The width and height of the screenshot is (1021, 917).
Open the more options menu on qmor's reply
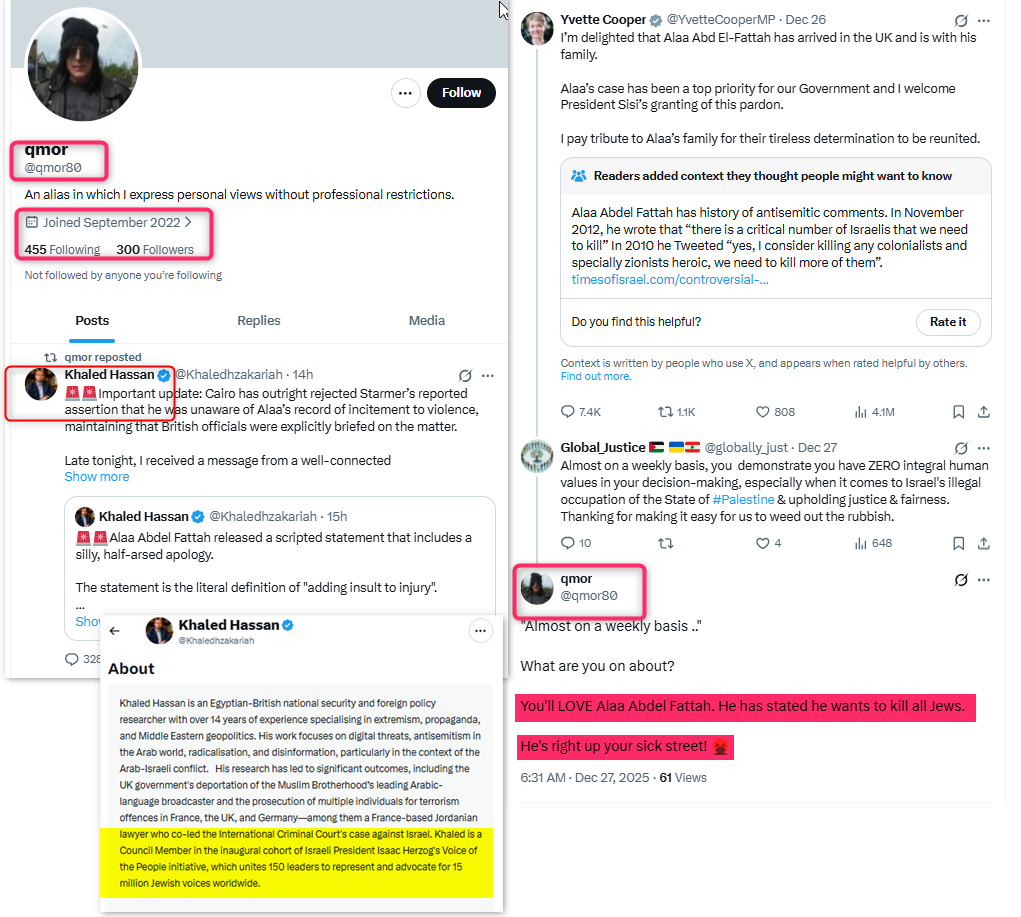(984, 580)
